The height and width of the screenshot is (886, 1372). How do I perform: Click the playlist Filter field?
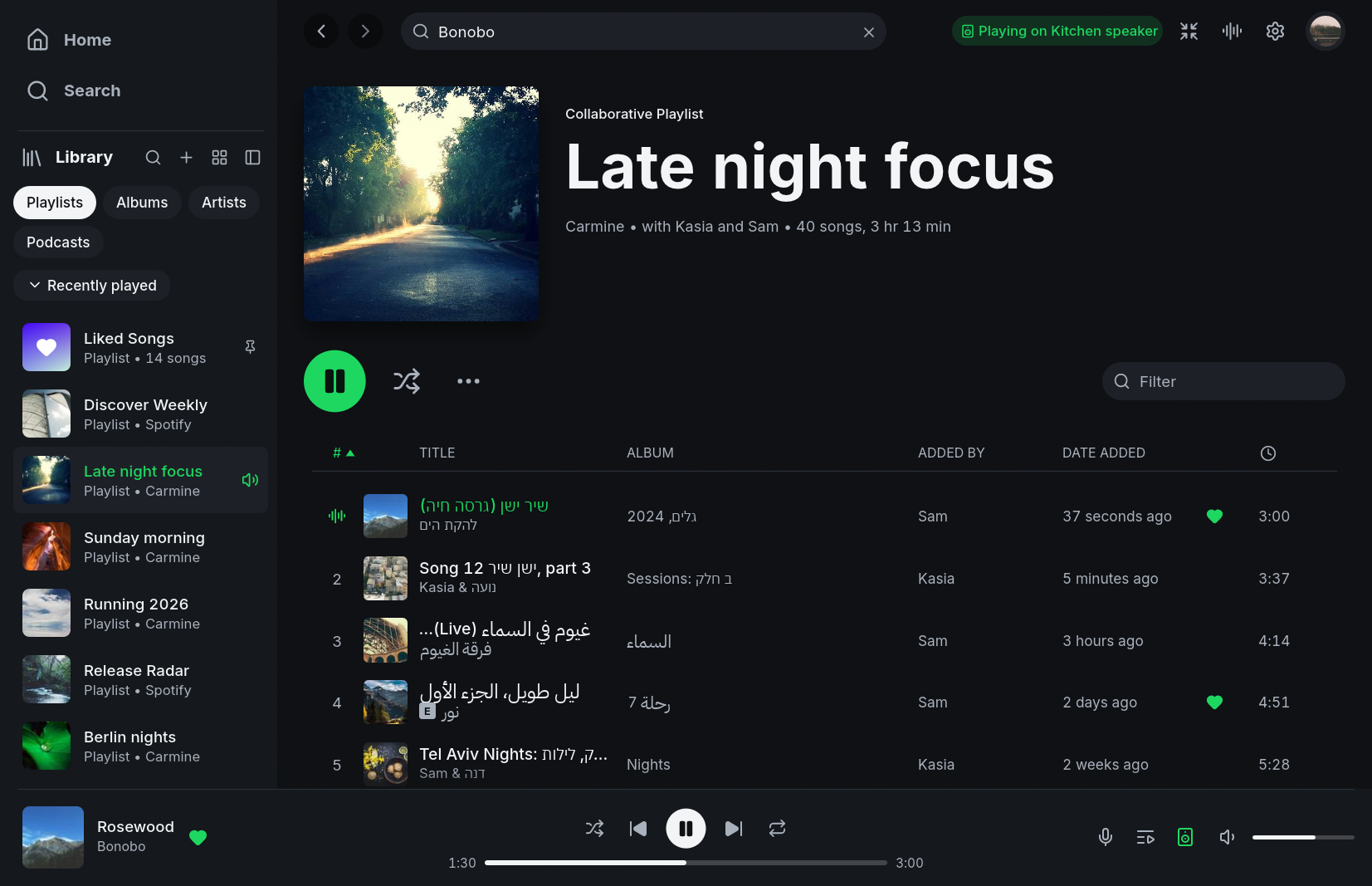[1223, 381]
